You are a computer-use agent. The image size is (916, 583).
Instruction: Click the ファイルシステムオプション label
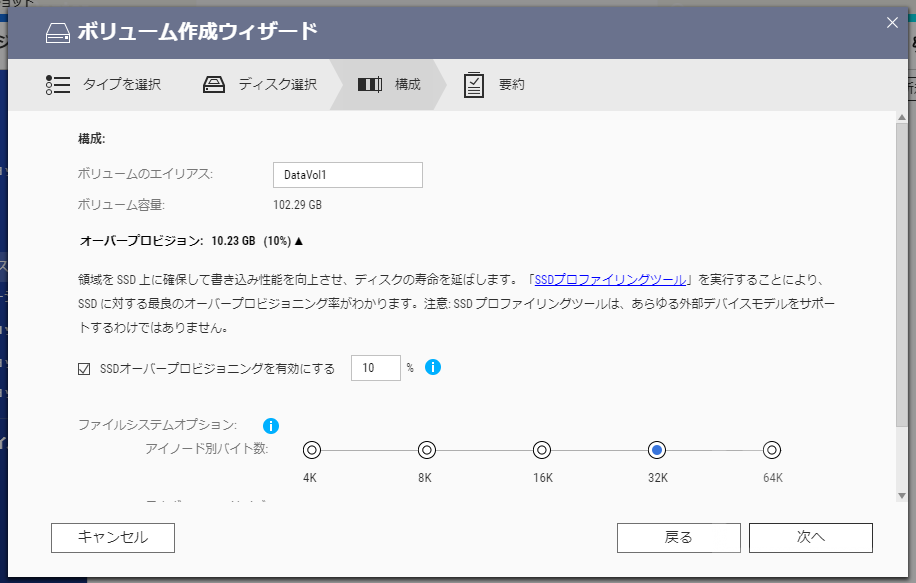158,425
